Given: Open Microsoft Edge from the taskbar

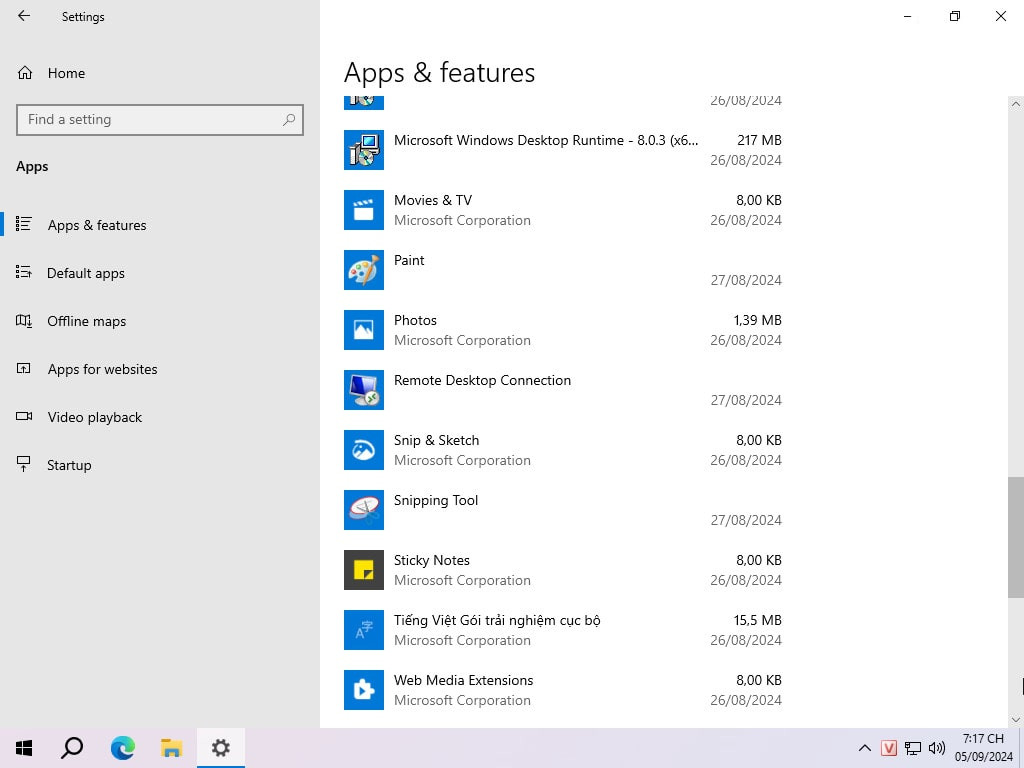Looking at the screenshot, I should [122, 748].
